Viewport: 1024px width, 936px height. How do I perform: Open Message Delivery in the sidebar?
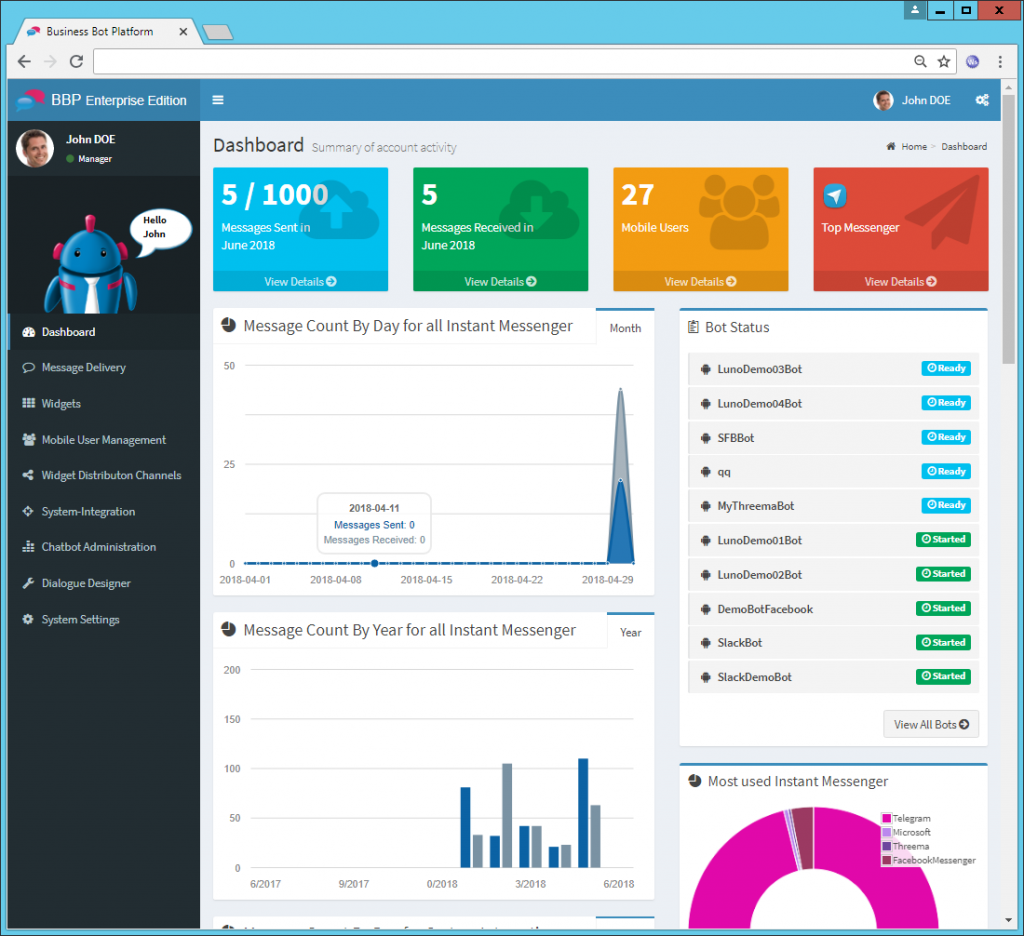104,368
